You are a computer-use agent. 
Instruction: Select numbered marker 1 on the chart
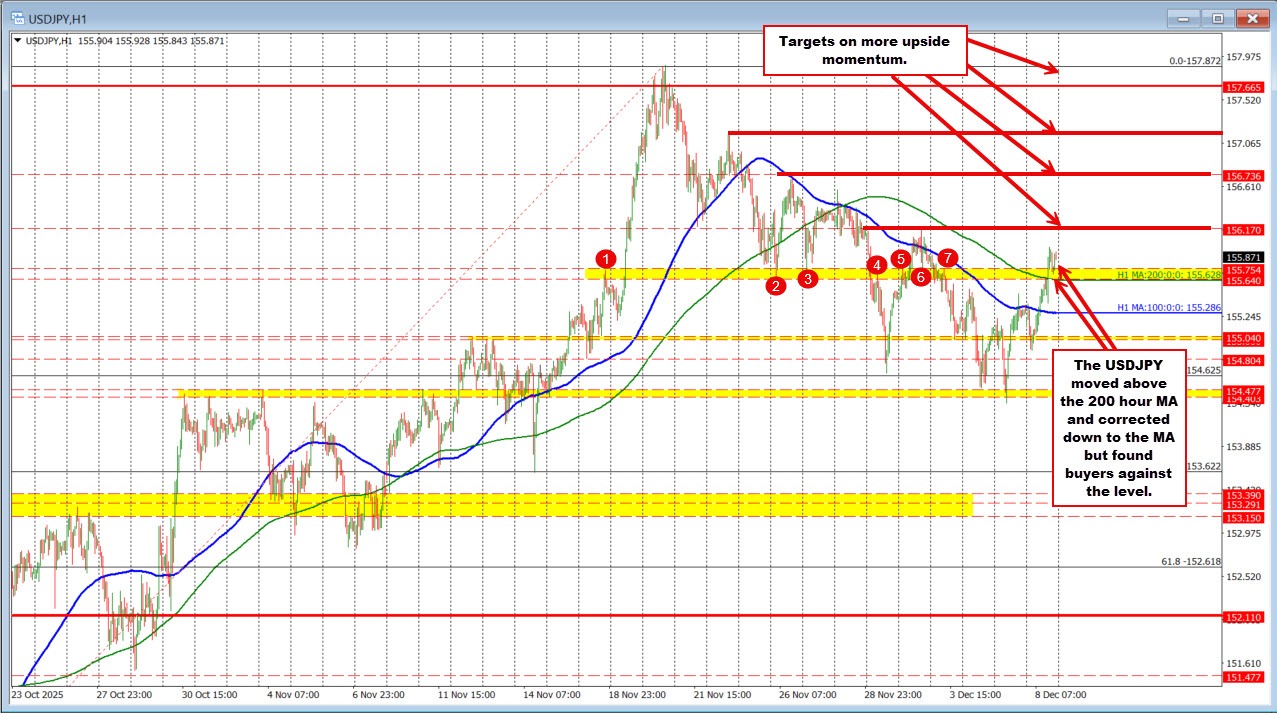(x=604, y=260)
